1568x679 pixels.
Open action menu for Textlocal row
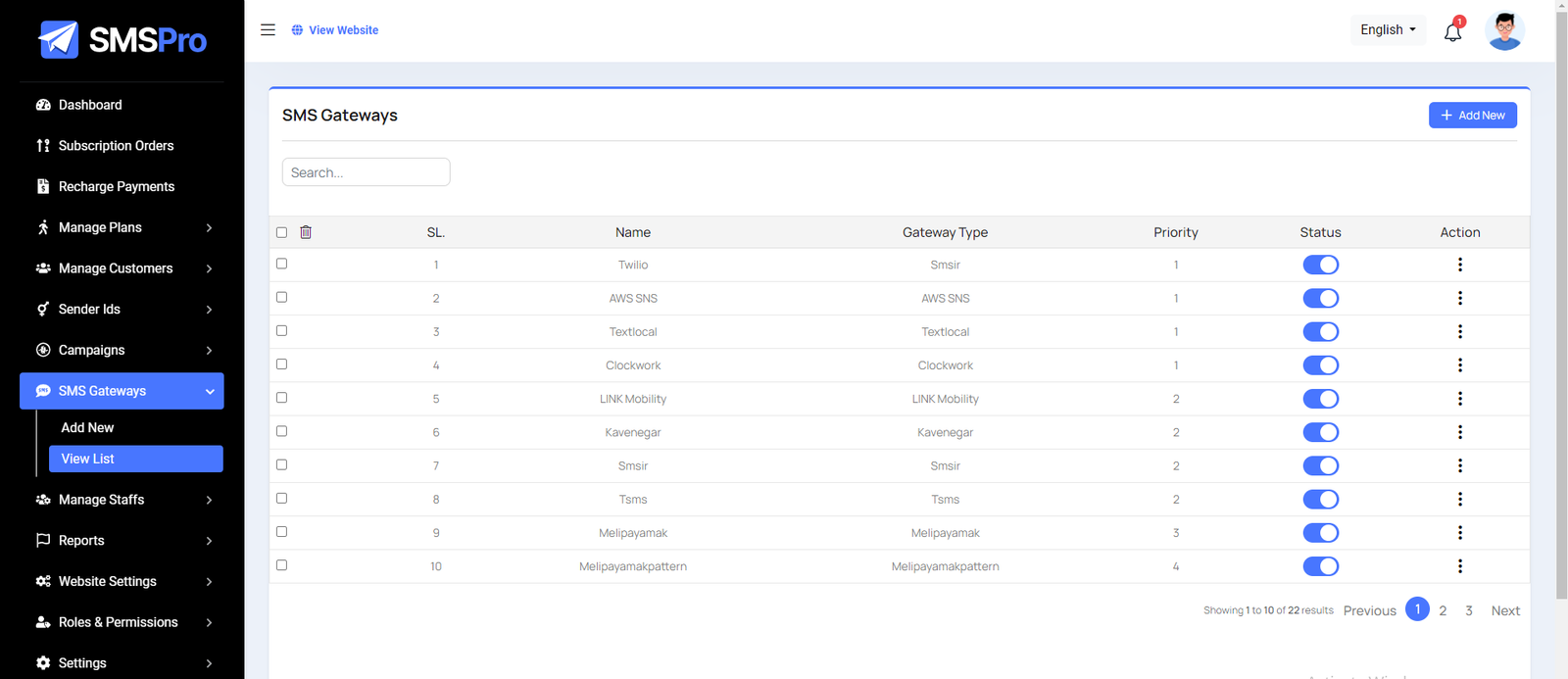pyautogui.click(x=1460, y=331)
